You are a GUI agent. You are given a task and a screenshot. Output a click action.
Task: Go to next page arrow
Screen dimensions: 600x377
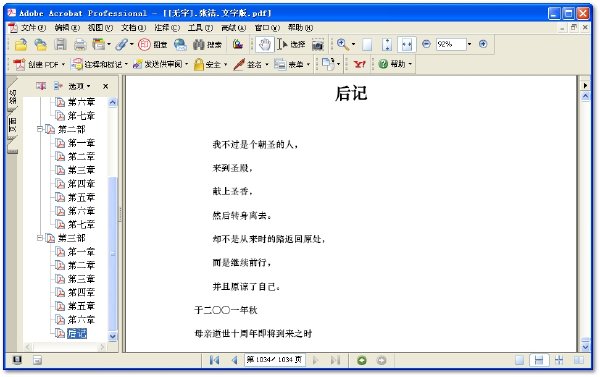click(316, 360)
